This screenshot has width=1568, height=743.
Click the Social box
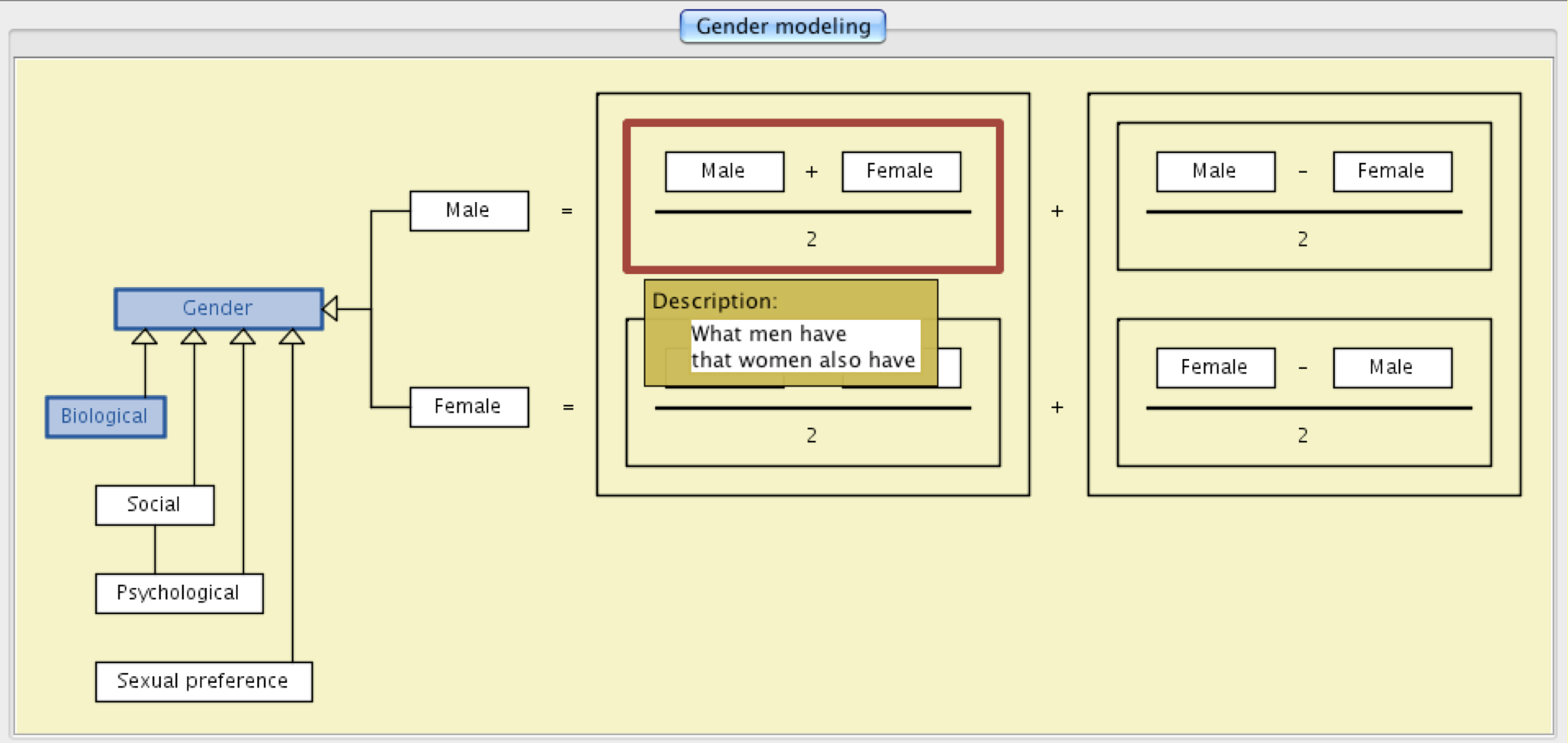pos(154,505)
